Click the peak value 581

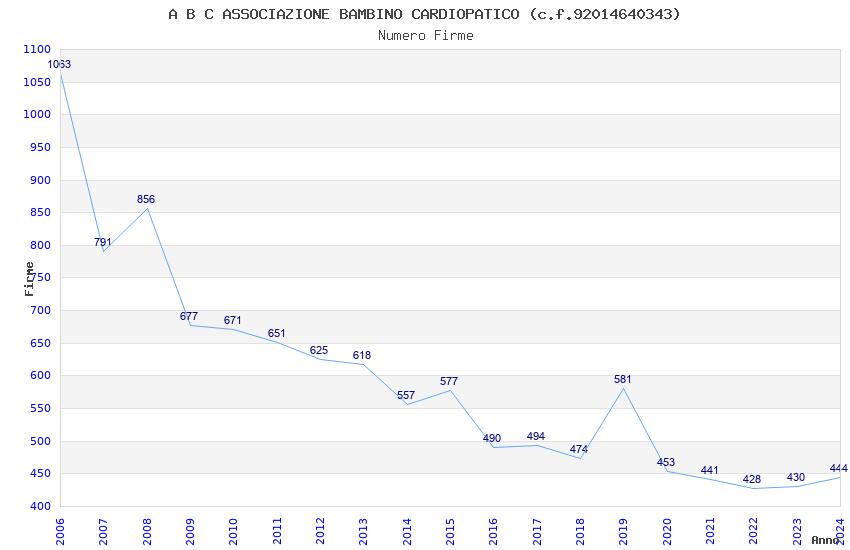(622, 379)
